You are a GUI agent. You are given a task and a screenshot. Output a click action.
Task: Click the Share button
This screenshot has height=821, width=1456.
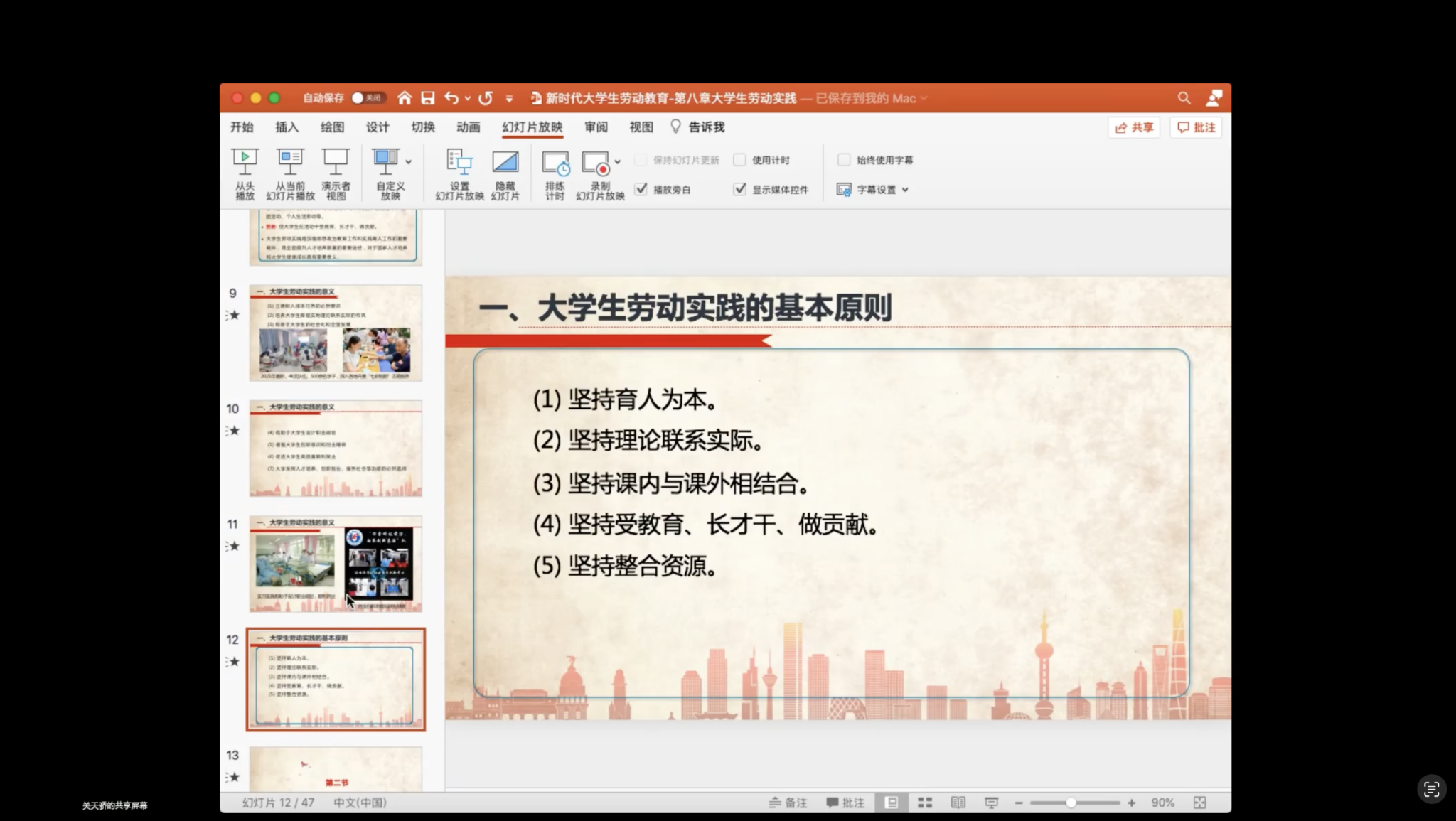[x=1134, y=127]
